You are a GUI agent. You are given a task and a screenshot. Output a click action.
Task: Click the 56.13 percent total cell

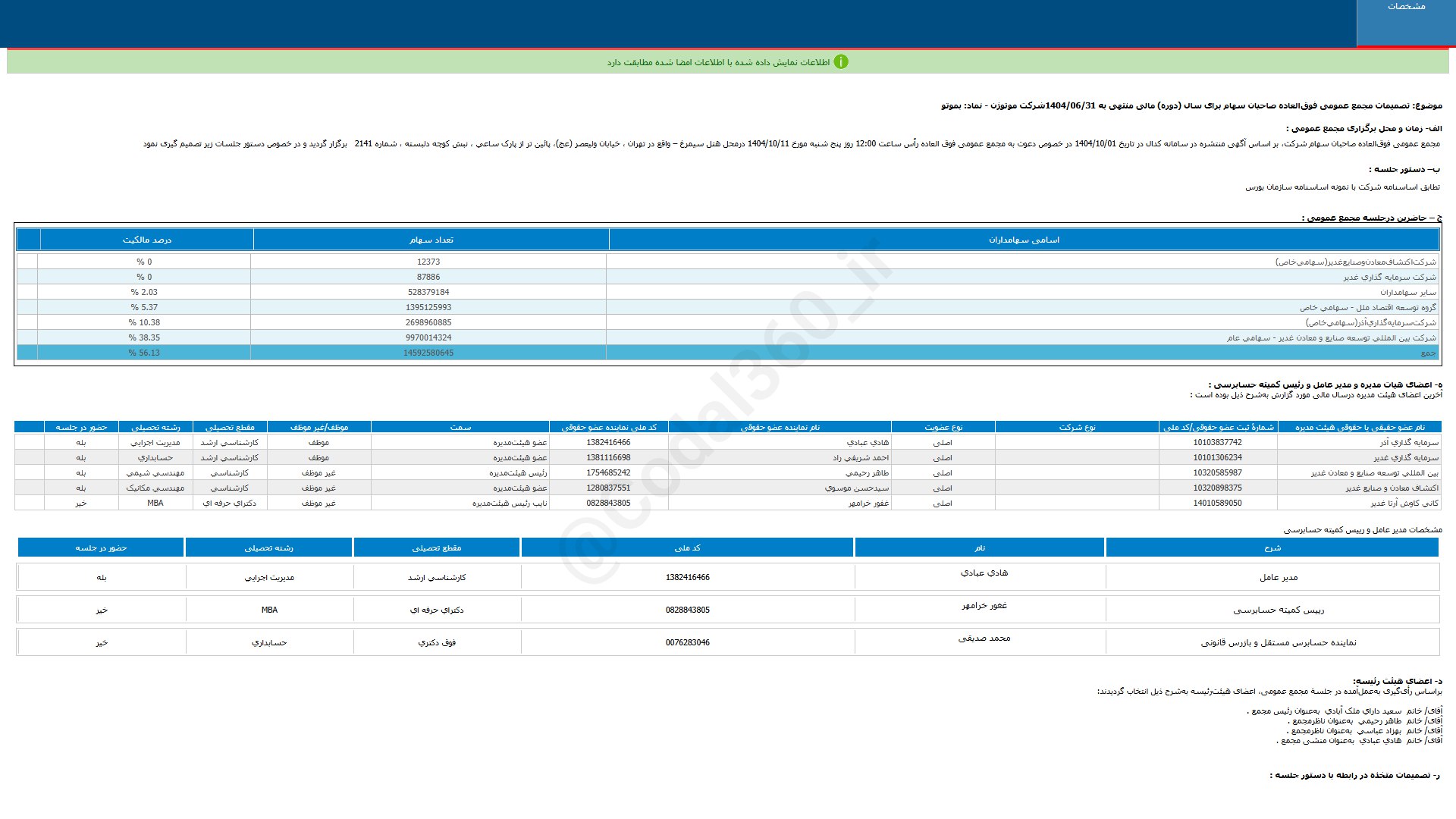click(144, 353)
